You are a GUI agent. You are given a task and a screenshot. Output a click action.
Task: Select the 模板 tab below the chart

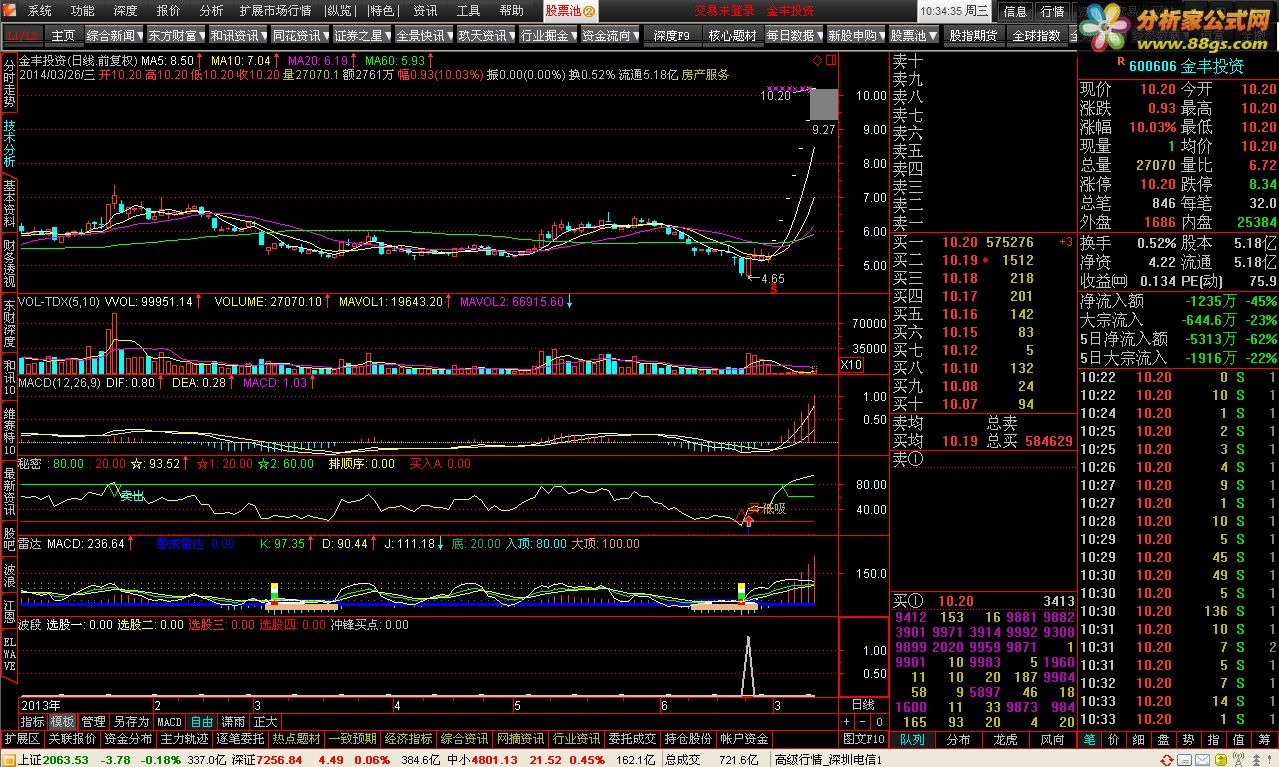[63, 721]
